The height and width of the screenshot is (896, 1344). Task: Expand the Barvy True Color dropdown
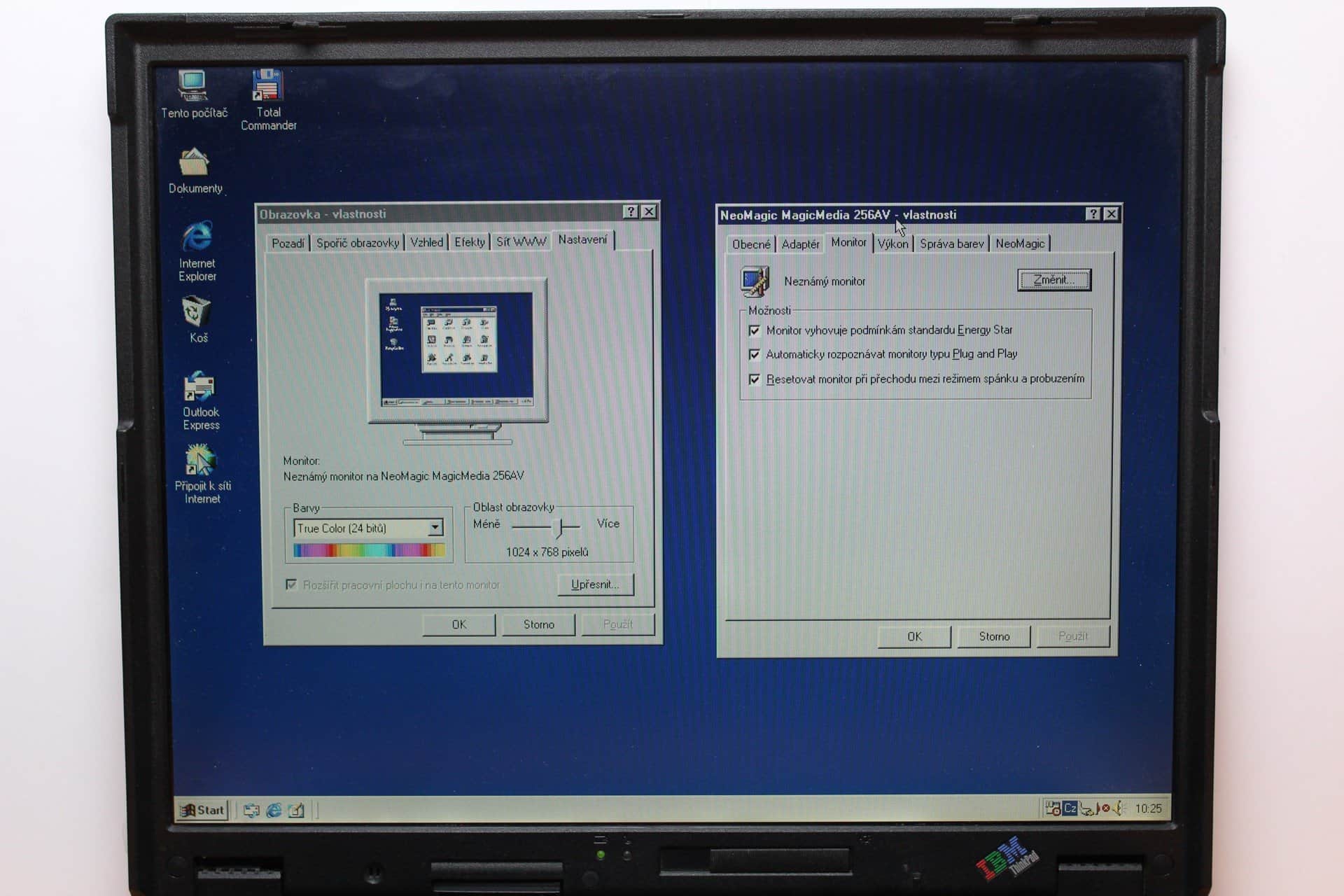click(x=435, y=528)
